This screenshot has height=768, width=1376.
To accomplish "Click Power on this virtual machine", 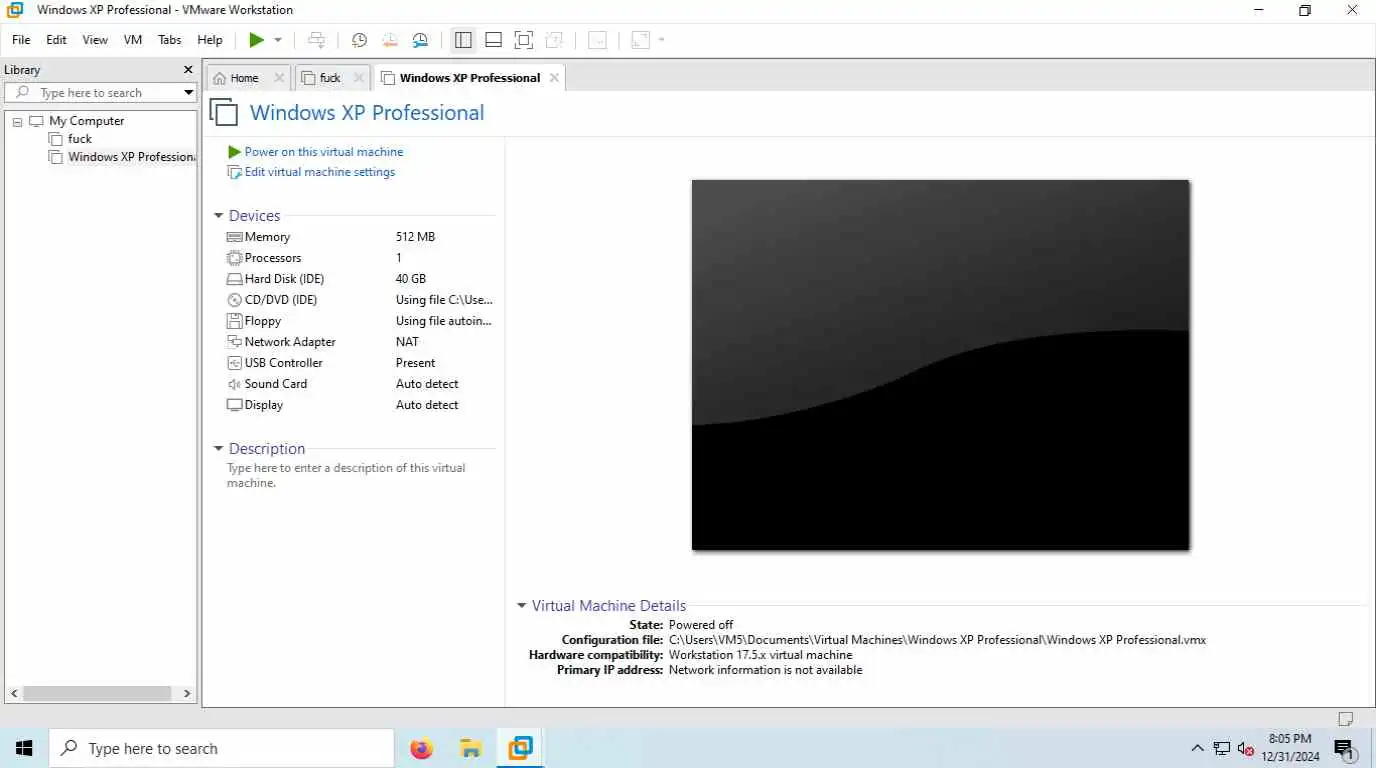I will click(324, 152).
